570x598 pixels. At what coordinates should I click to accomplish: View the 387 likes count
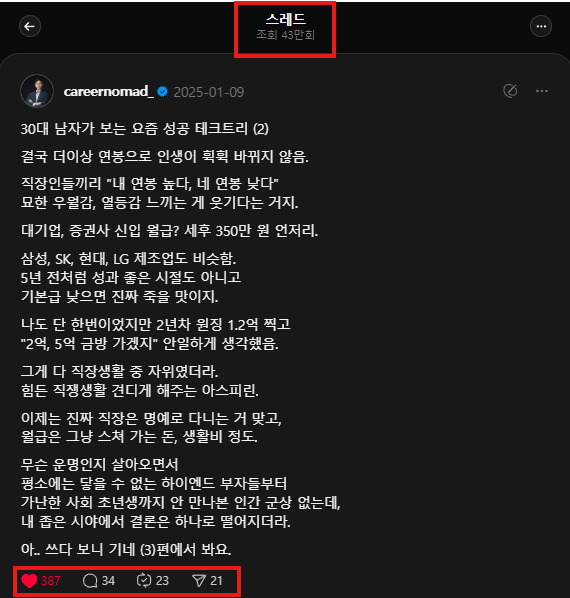point(51,581)
